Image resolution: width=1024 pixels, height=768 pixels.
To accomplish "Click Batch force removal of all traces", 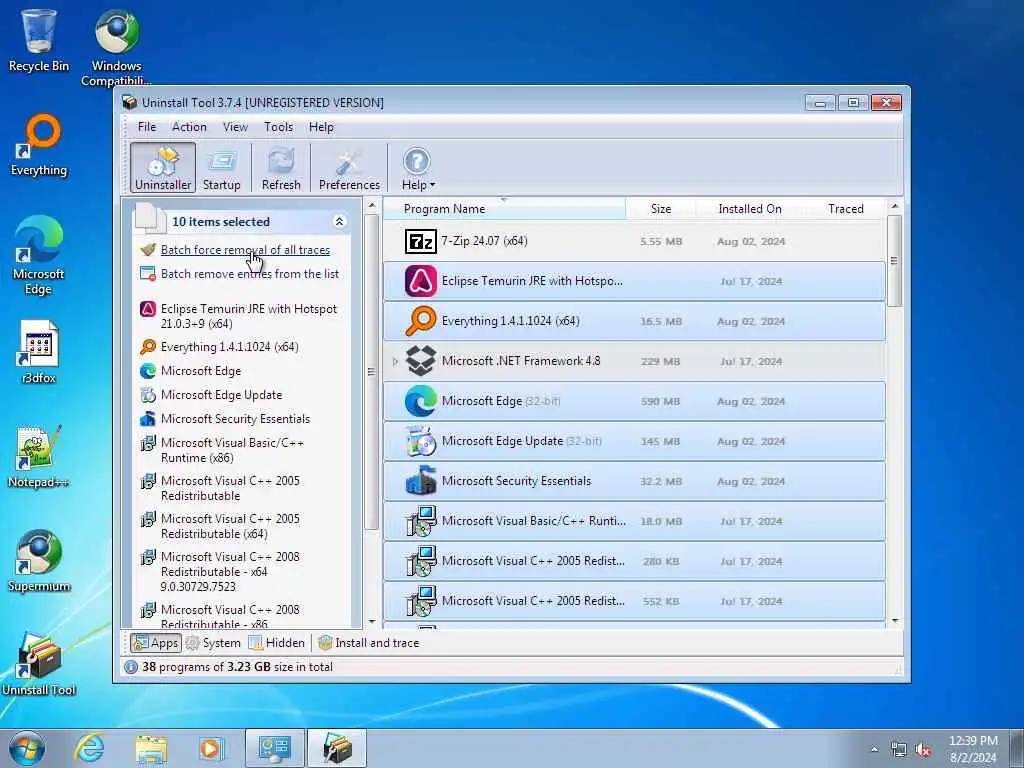I will pyautogui.click(x=245, y=249).
